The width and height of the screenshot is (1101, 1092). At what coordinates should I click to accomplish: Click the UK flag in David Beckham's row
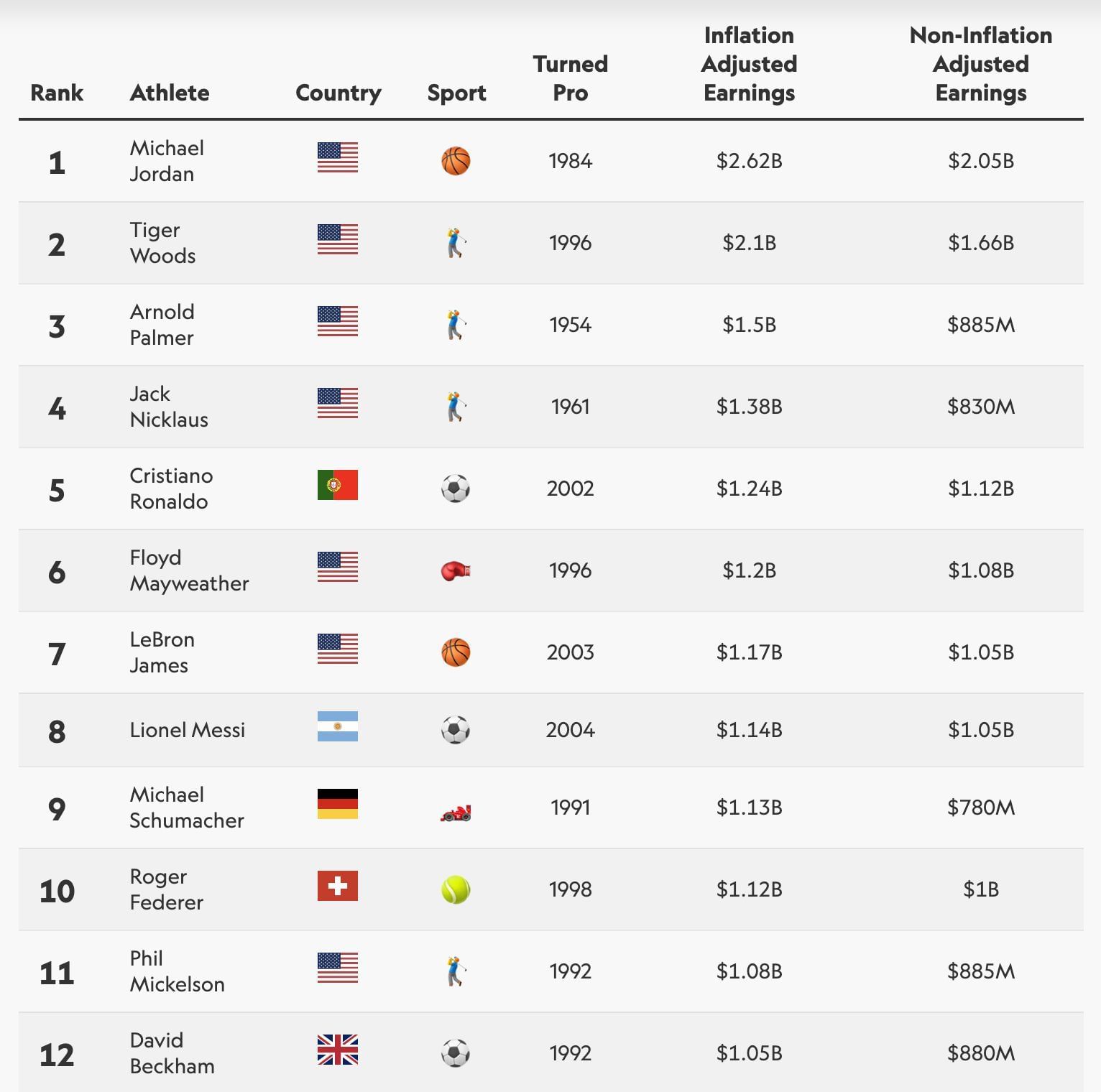click(x=338, y=1050)
